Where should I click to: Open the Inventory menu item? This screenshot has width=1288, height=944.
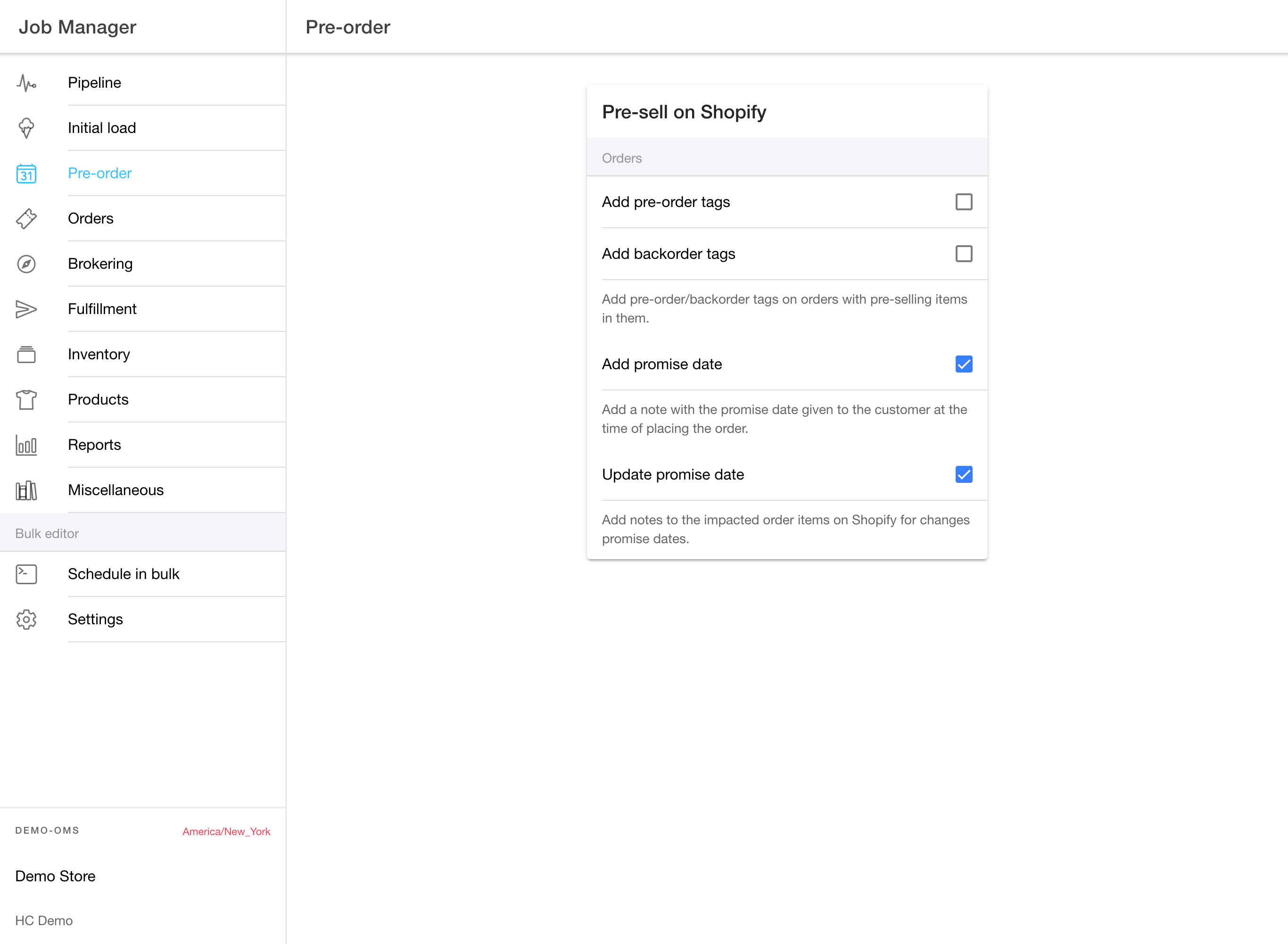99,354
